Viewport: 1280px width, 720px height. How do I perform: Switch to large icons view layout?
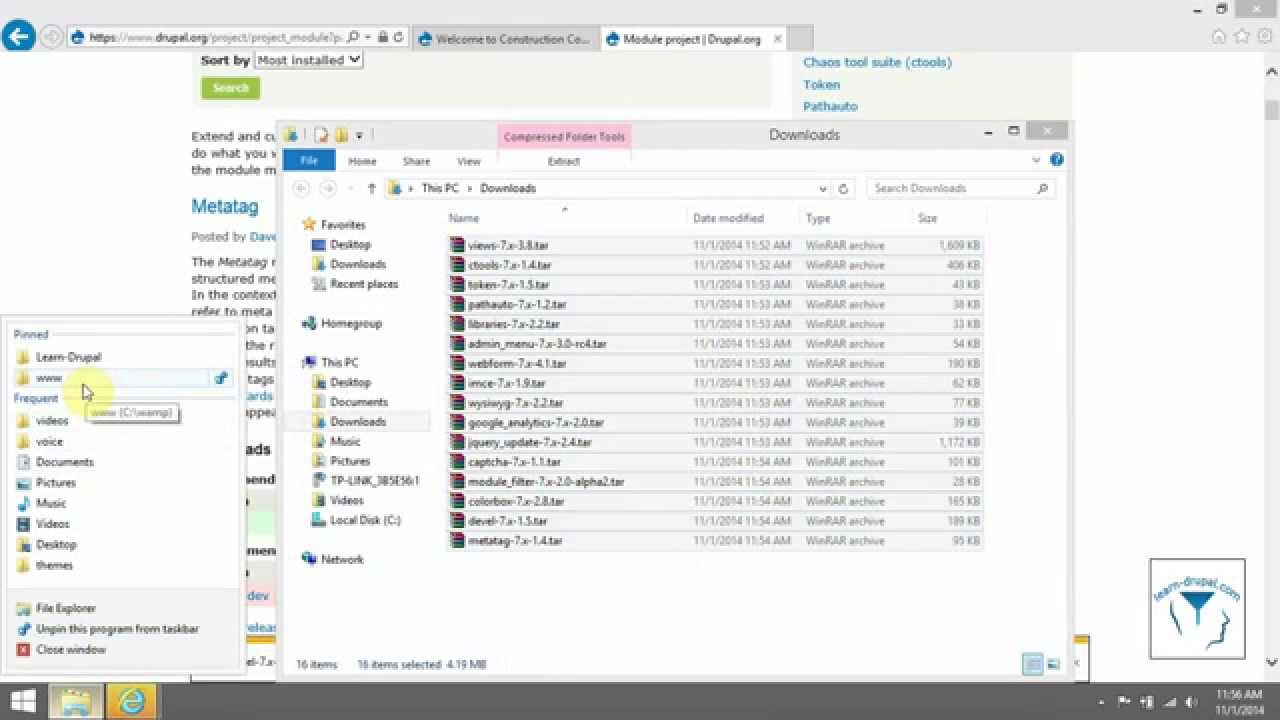pos(1053,664)
